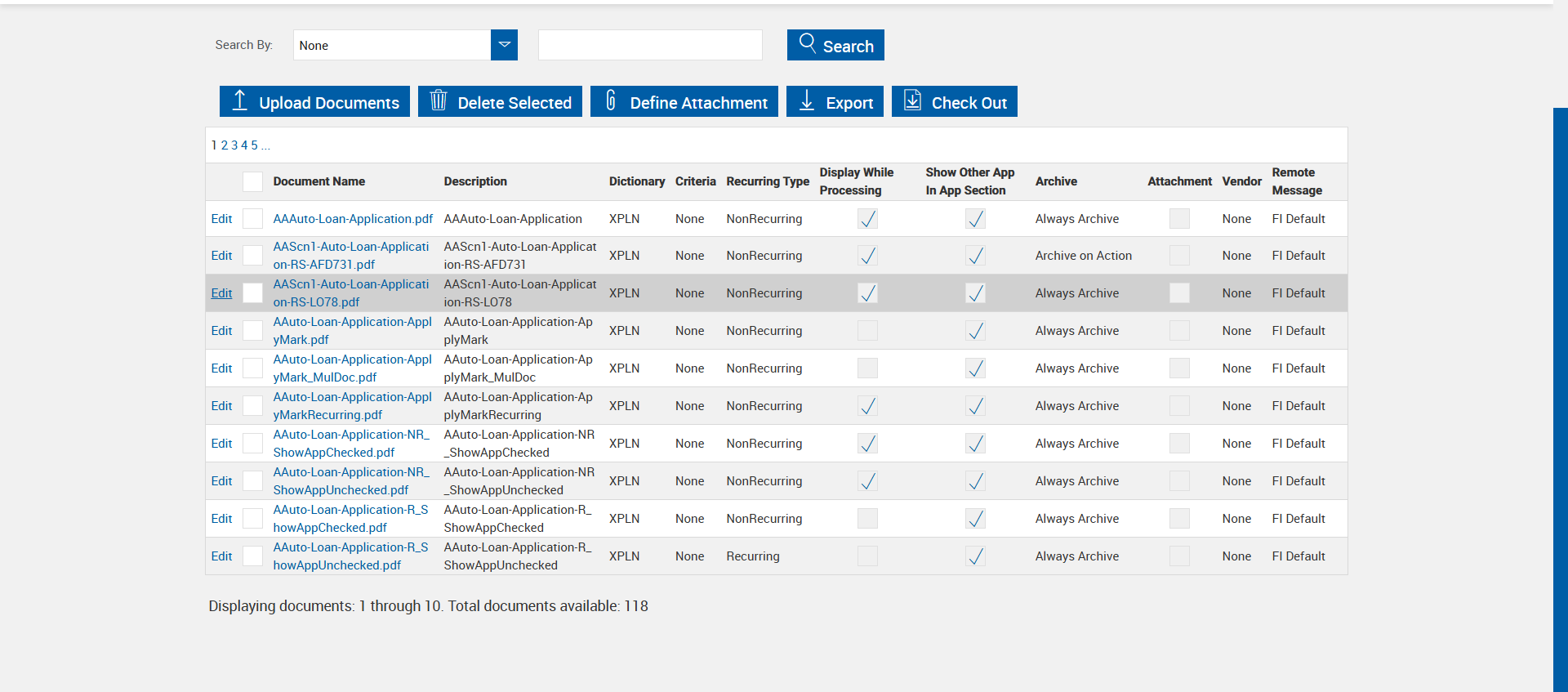The height and width of the screenshot is (692, 1568).
Task: Edit the AAScn1-Auto-Loan-Application-RS-LO78 row
Action: 221,293
